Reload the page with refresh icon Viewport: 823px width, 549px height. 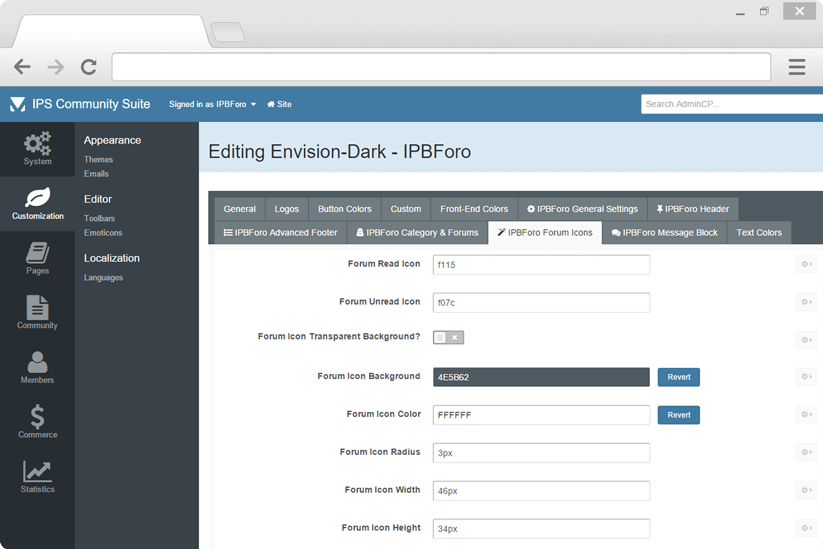(88, 67)
